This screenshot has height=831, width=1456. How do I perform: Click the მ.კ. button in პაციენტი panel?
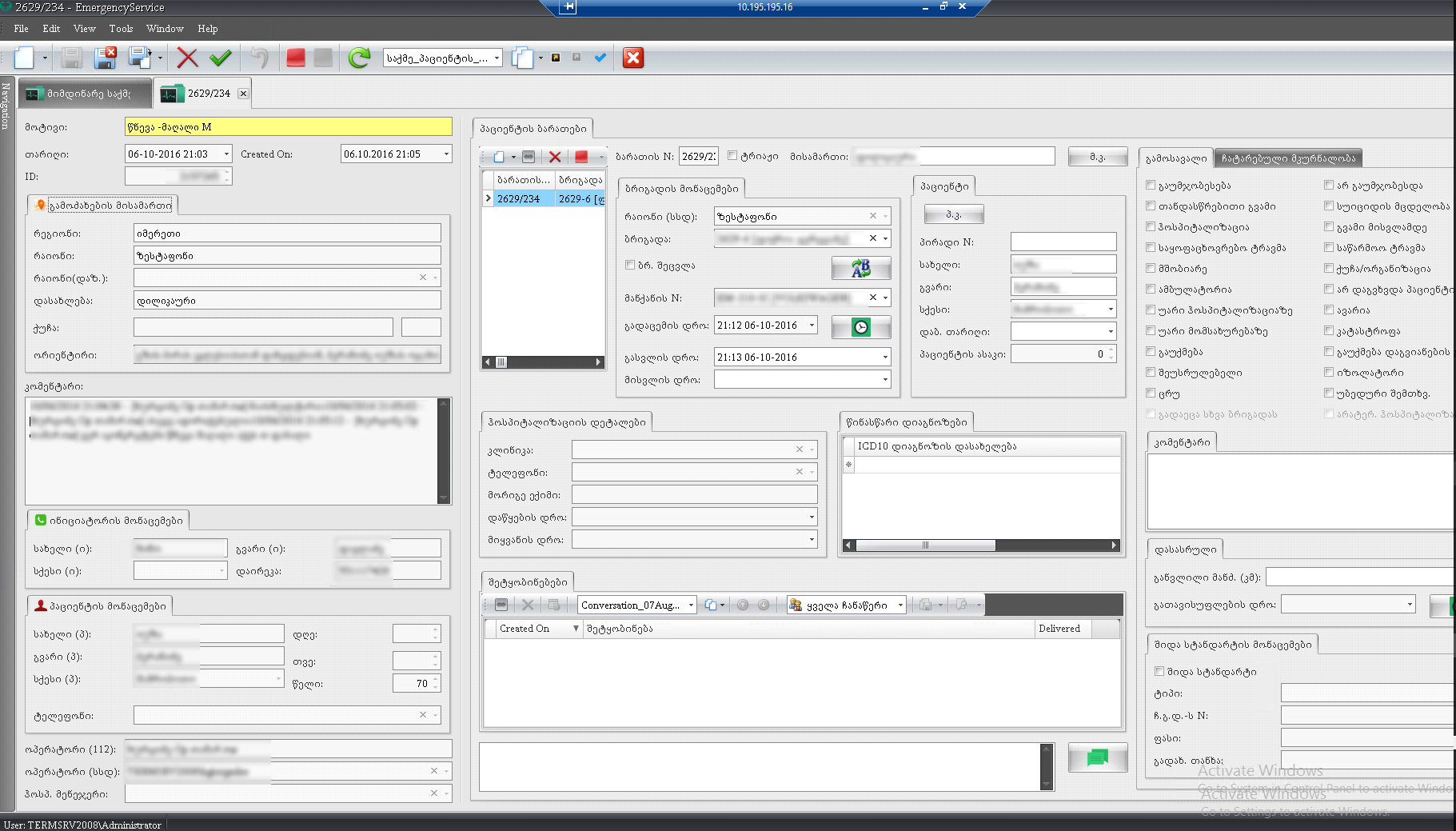point(954,214)
